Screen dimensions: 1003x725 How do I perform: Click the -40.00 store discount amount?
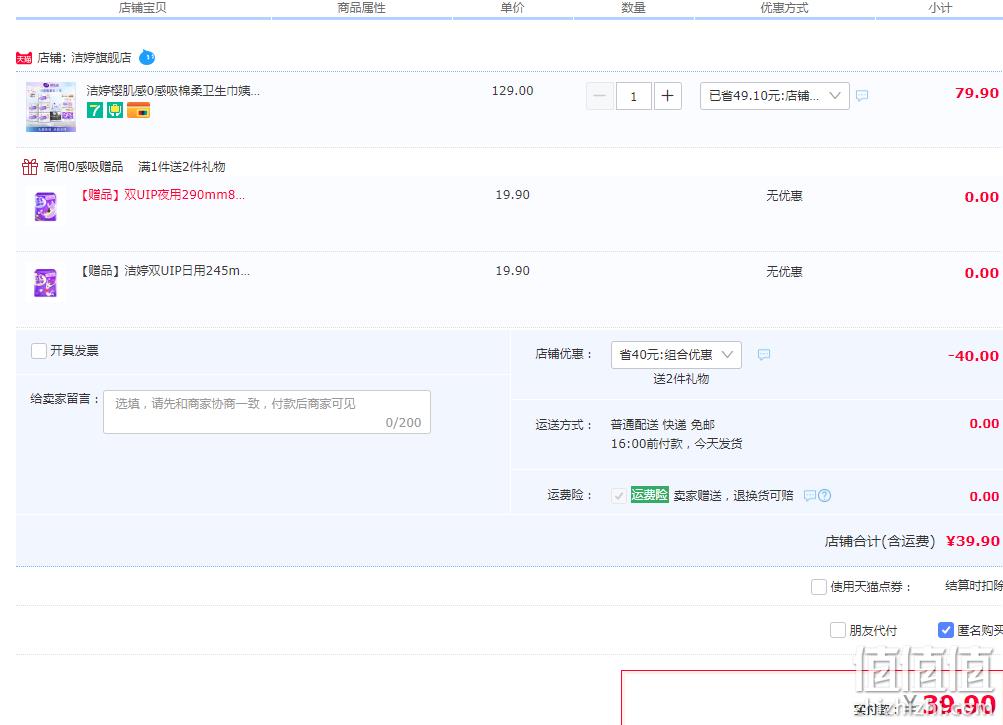[973, 356]
